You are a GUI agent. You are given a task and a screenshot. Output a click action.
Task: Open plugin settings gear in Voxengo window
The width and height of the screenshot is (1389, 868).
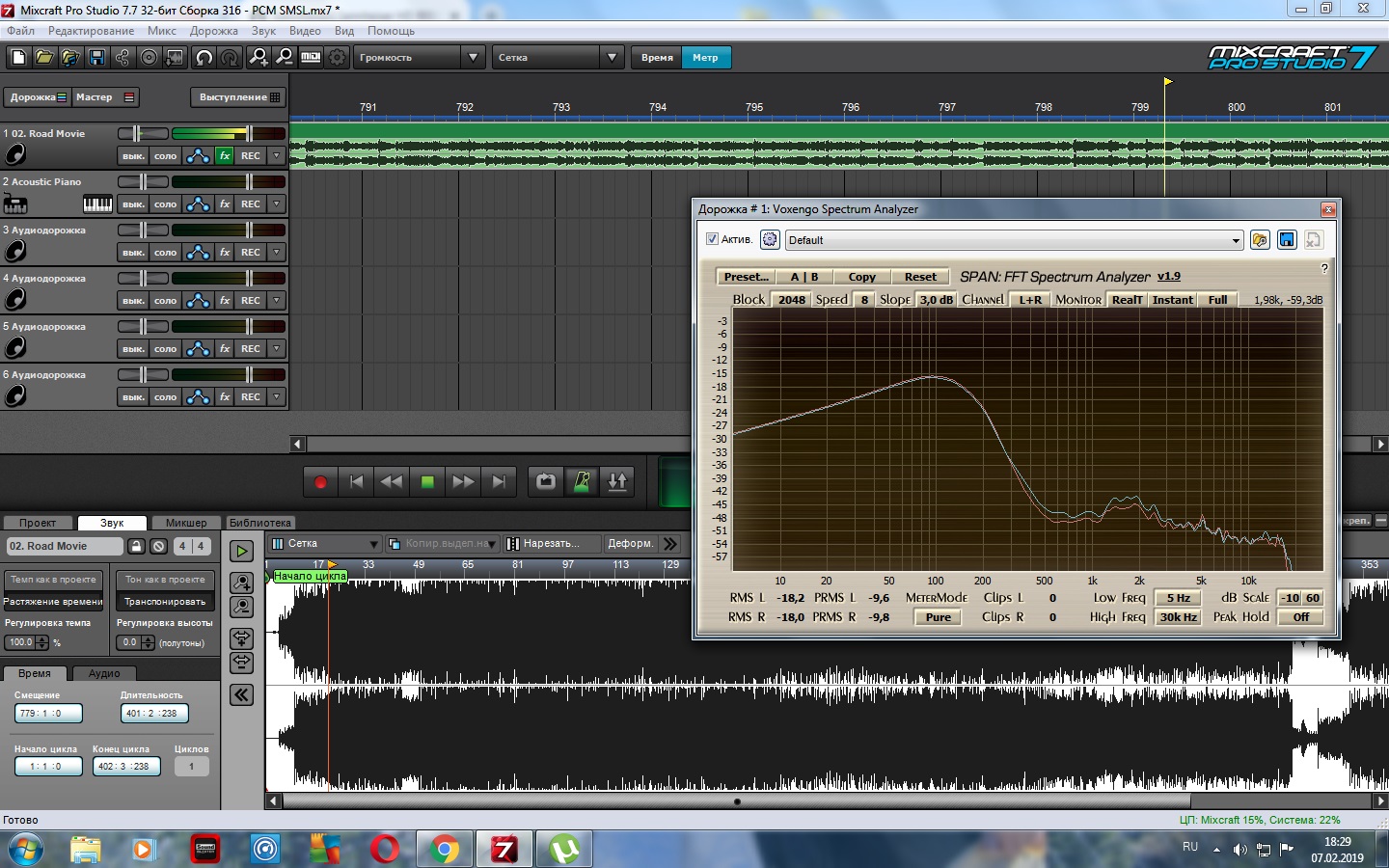coord(770,240)
